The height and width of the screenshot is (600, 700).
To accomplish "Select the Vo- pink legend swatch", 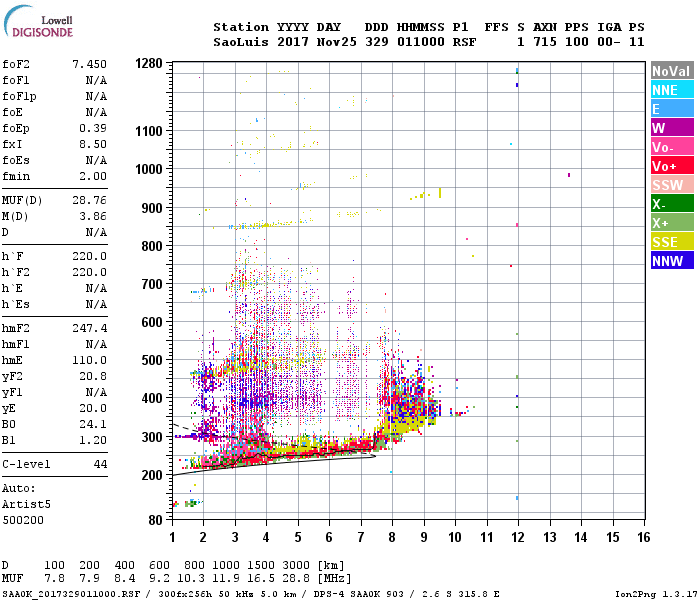I will 672,147.
